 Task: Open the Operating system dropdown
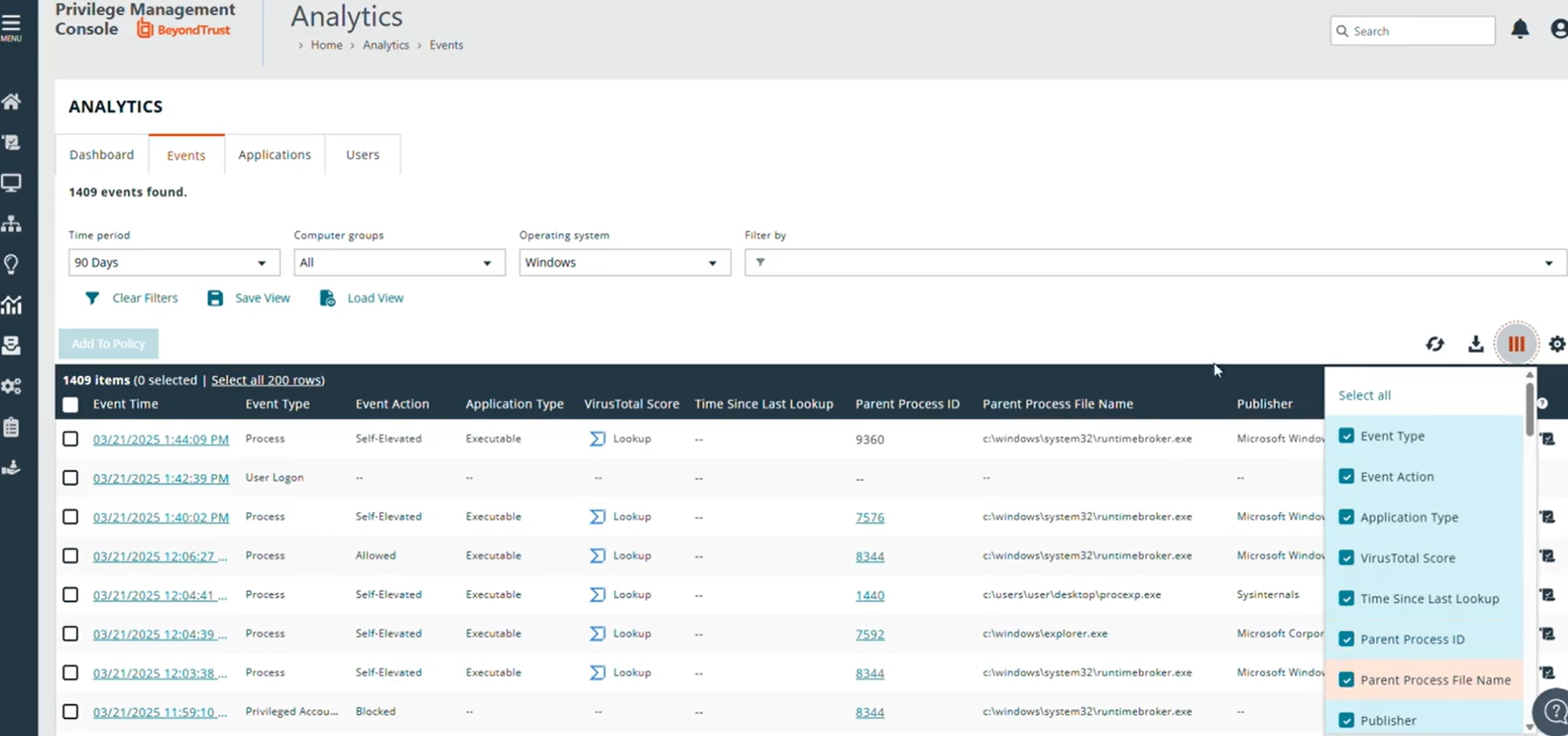(624, 262)
